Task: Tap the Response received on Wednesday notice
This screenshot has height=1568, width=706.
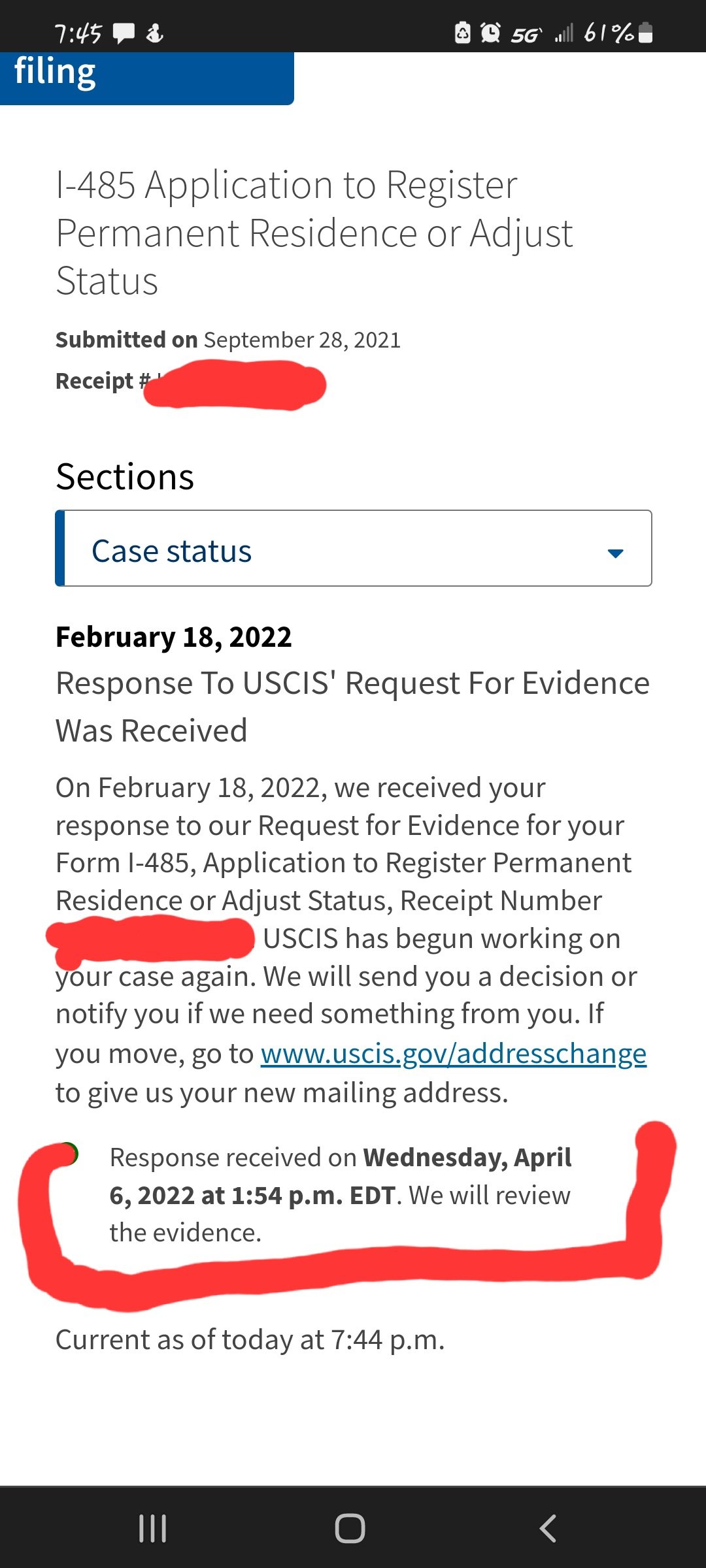Action: point(340,1194)
